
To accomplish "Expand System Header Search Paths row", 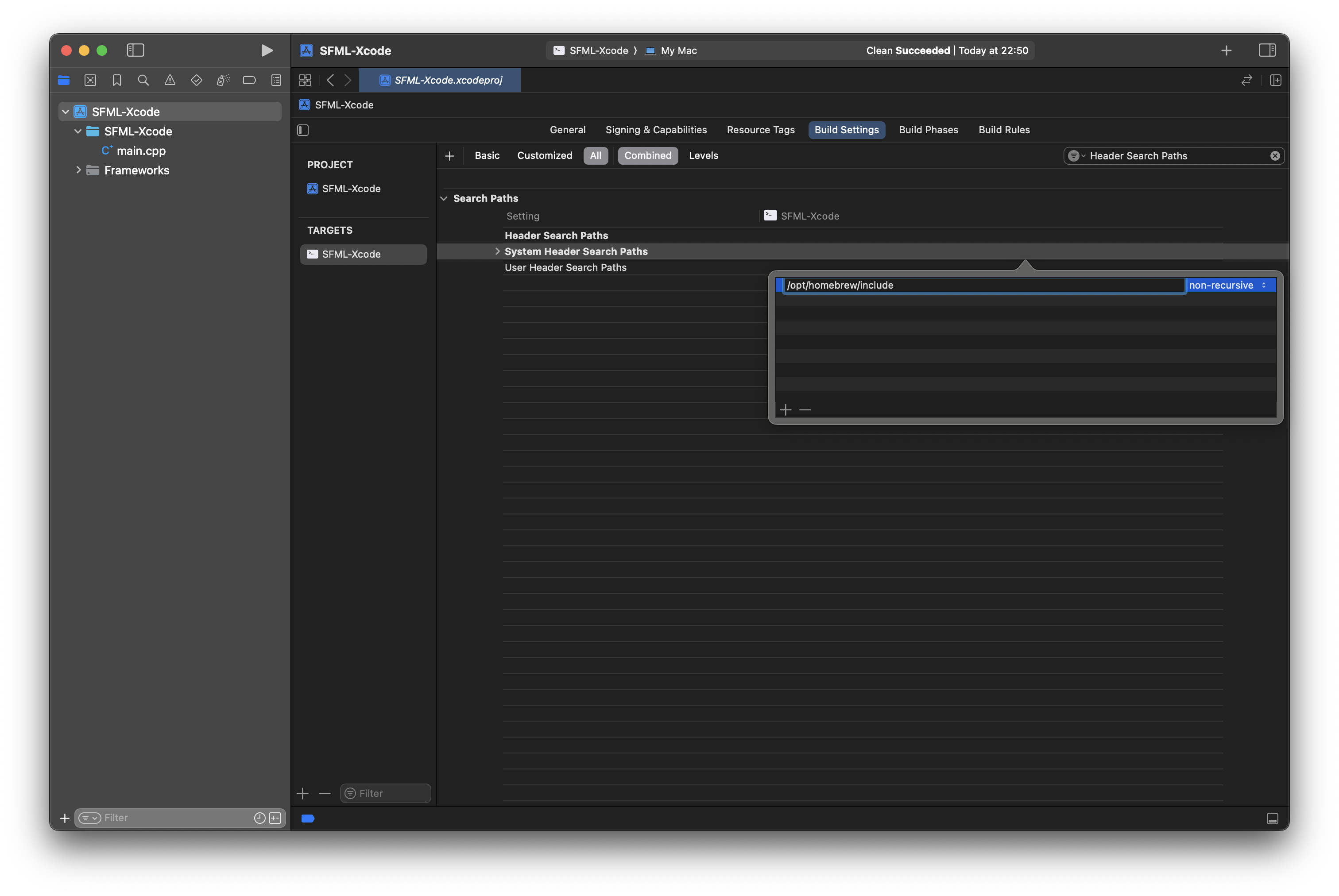I will pyautogui.click(x=497, y=251).
